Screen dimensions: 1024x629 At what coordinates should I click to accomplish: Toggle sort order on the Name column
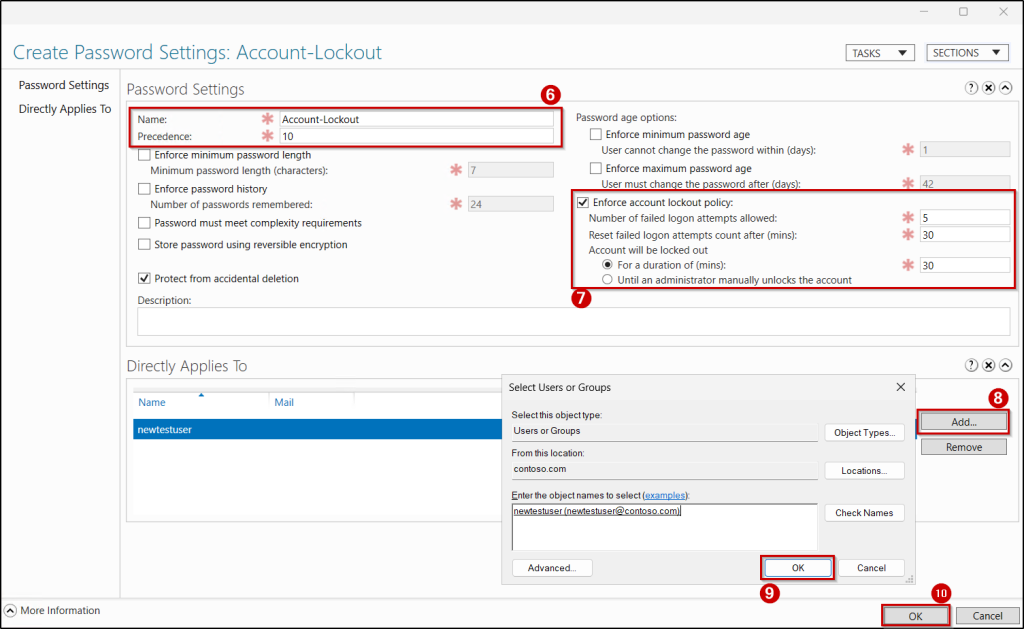point(151,402)
